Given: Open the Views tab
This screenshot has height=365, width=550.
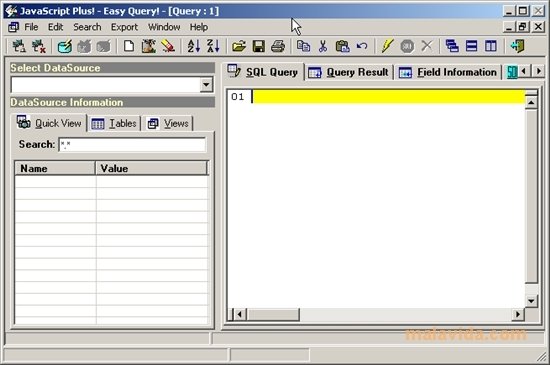Looking at the screenshot, I should tap(168, 123).
